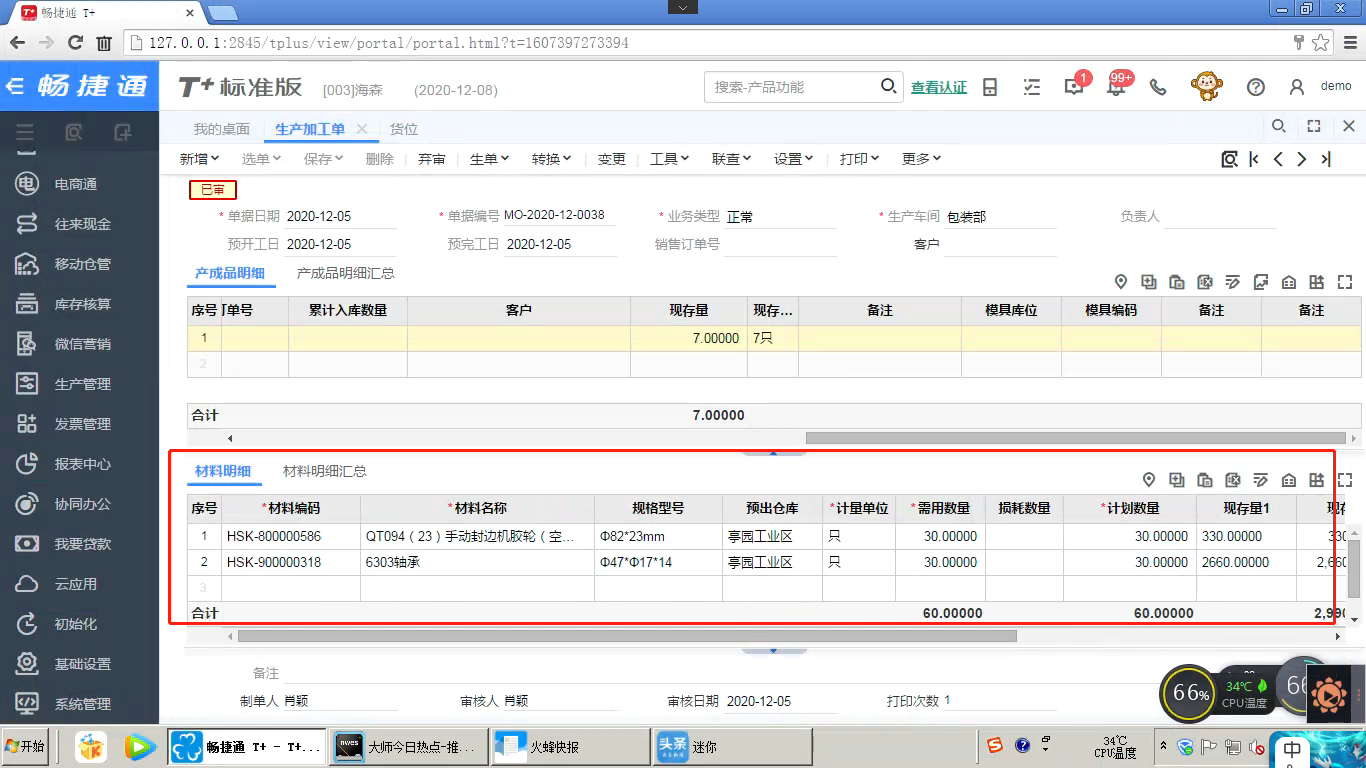Viewport: 1366px width, 768px height.
Task: Open the 打印 dropdown
Action: click(860, 159)
